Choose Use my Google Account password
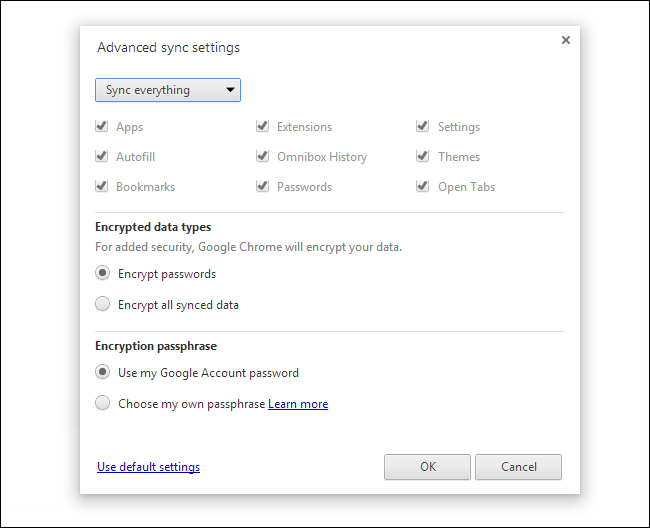650x528 pixels. coord(102,372)
